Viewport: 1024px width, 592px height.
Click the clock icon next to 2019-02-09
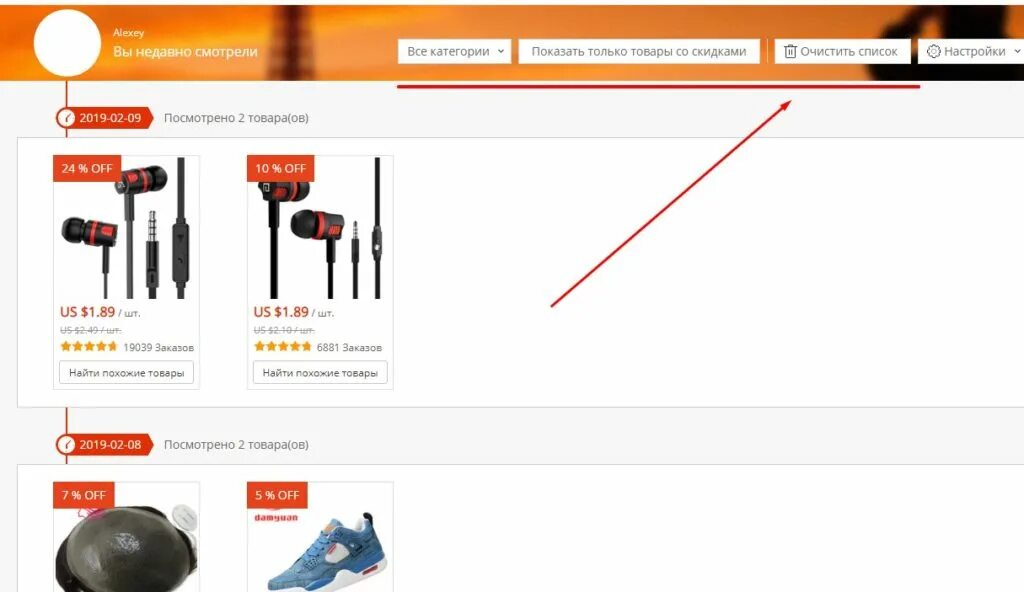[x=65, y=118]
